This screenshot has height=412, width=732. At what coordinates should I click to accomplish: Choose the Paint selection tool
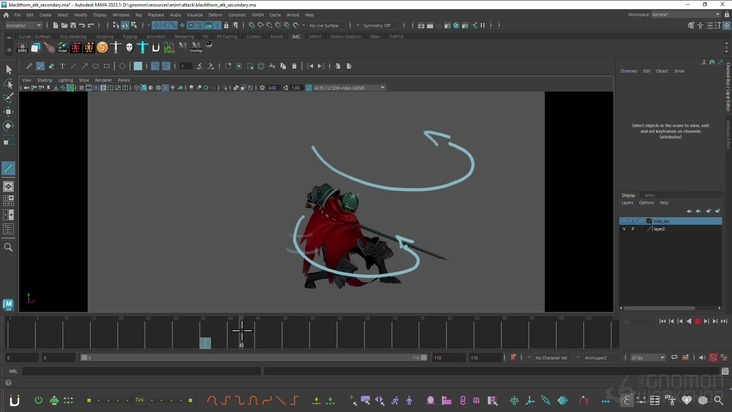coord(8,98)
